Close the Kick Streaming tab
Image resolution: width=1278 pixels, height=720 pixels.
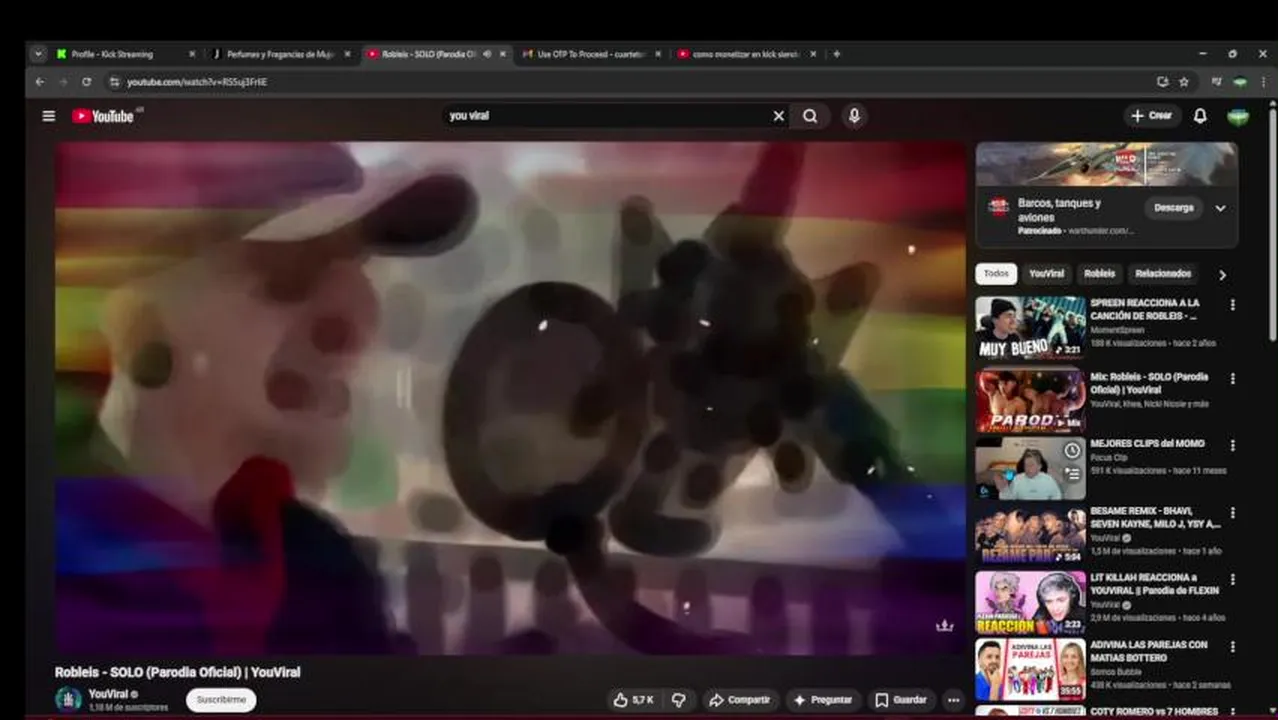point(191,54)
